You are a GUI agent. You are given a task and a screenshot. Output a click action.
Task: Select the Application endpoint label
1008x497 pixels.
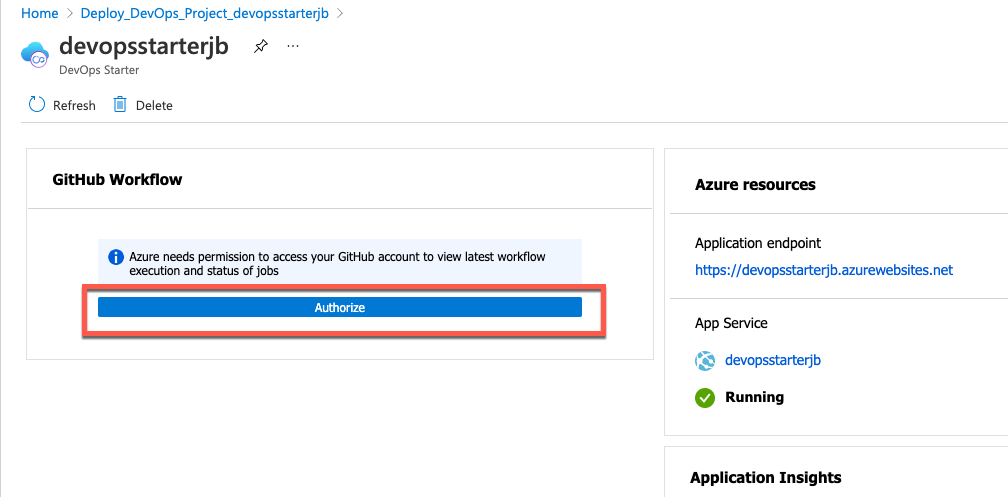click(x=758, y=243)
